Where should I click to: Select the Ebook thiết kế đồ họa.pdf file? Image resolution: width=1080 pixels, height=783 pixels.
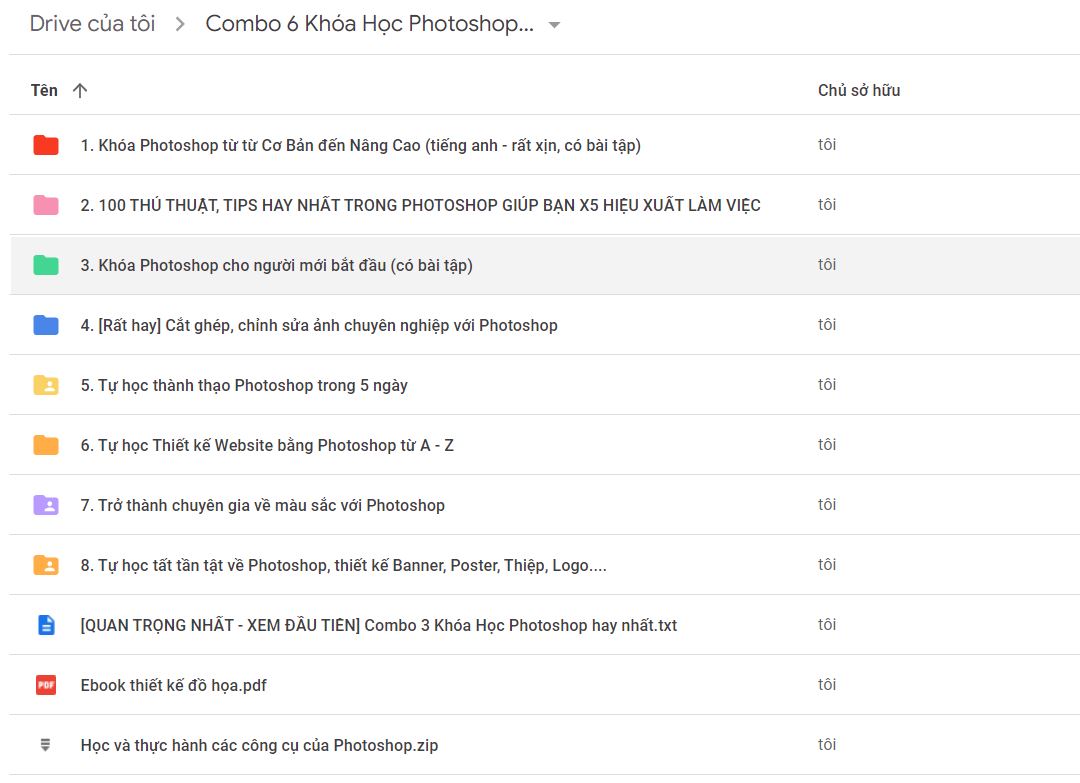click(544, 685)
